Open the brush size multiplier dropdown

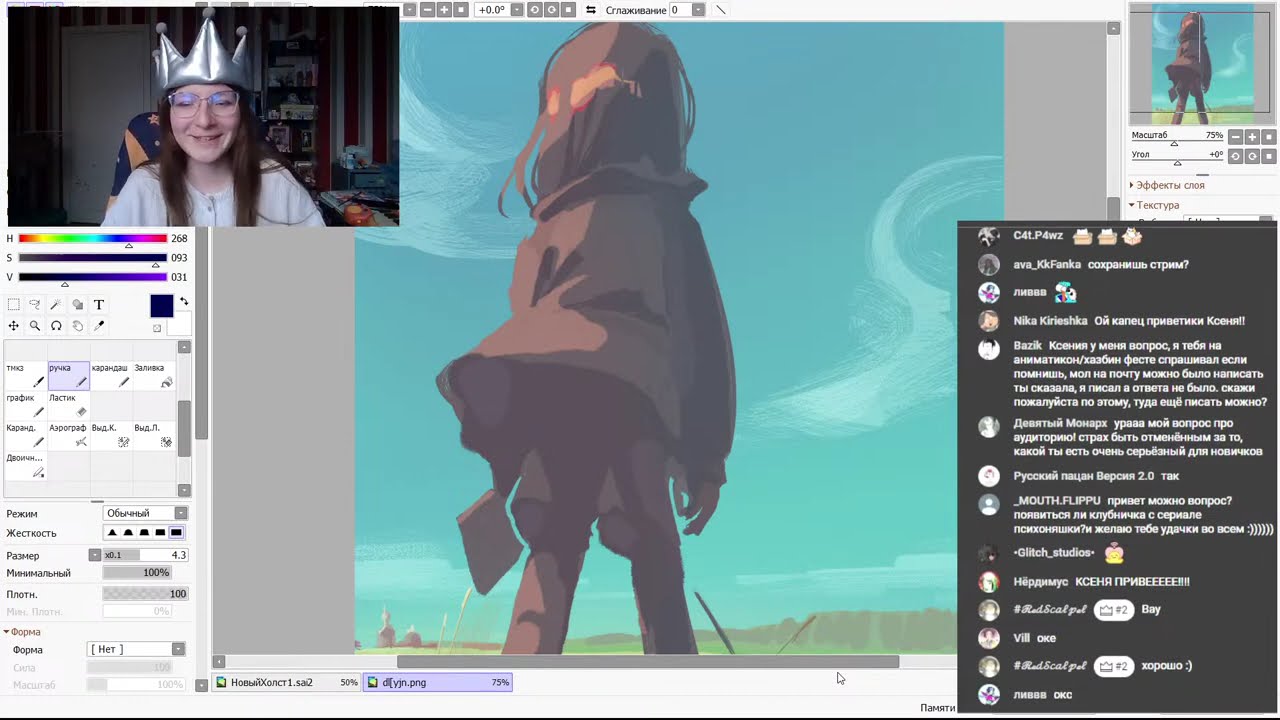95,555
